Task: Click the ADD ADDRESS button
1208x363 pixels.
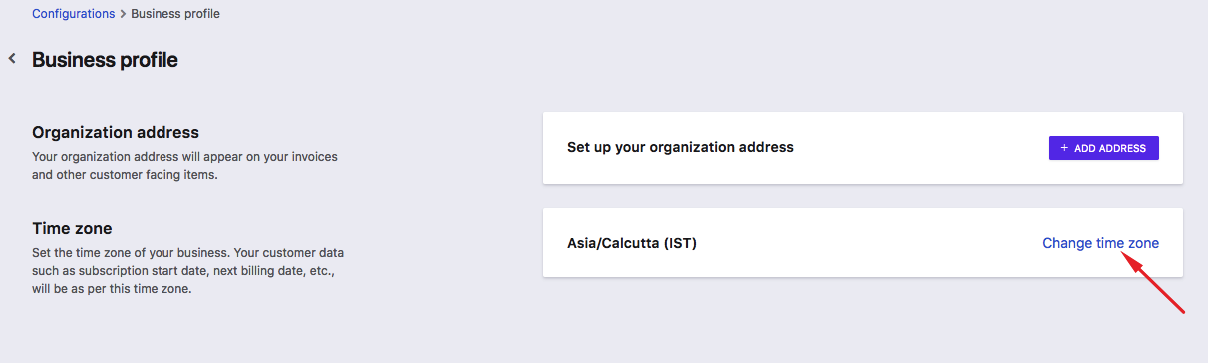Action: tap(1104, 148)
